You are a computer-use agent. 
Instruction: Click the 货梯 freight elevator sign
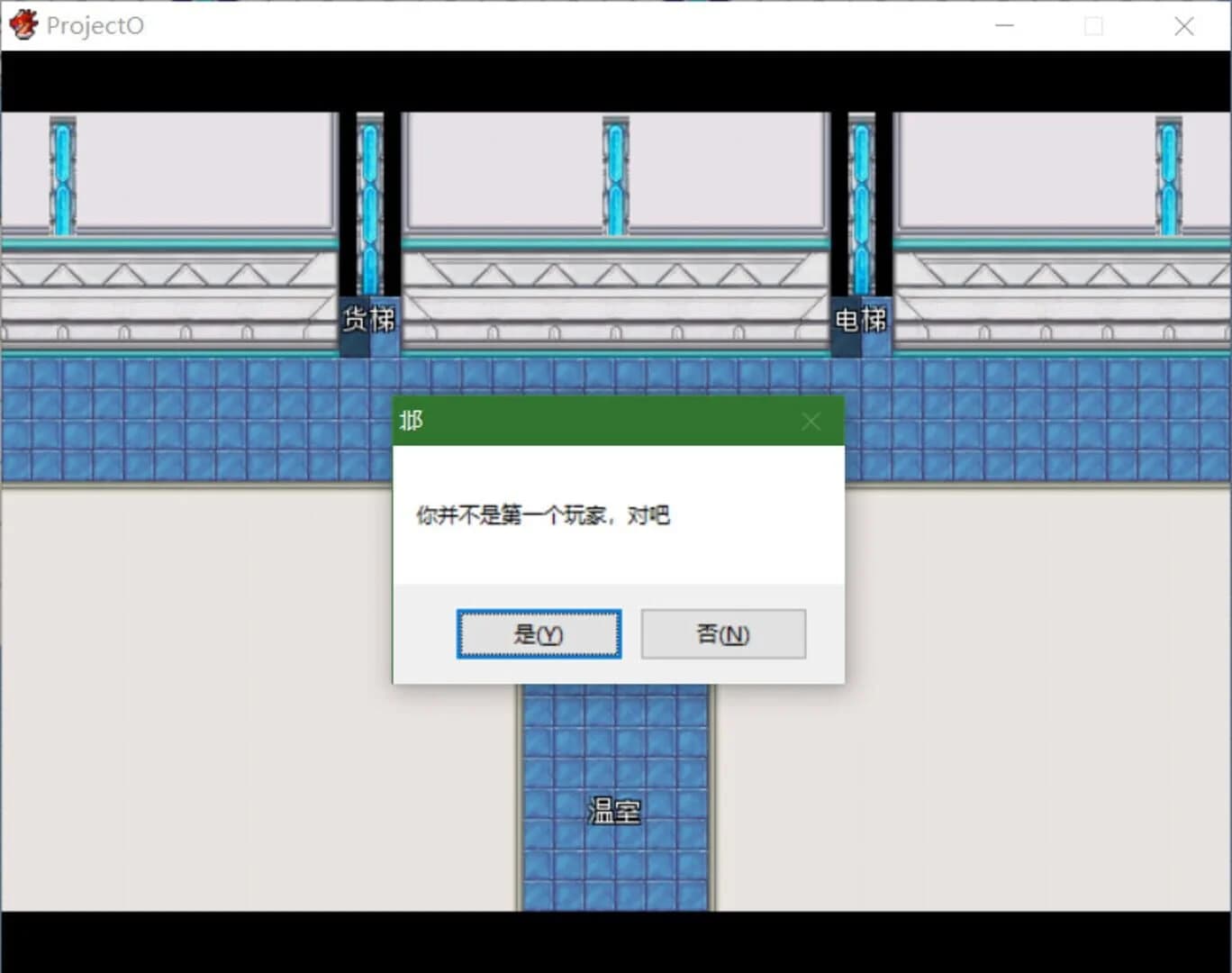[368, 318]
